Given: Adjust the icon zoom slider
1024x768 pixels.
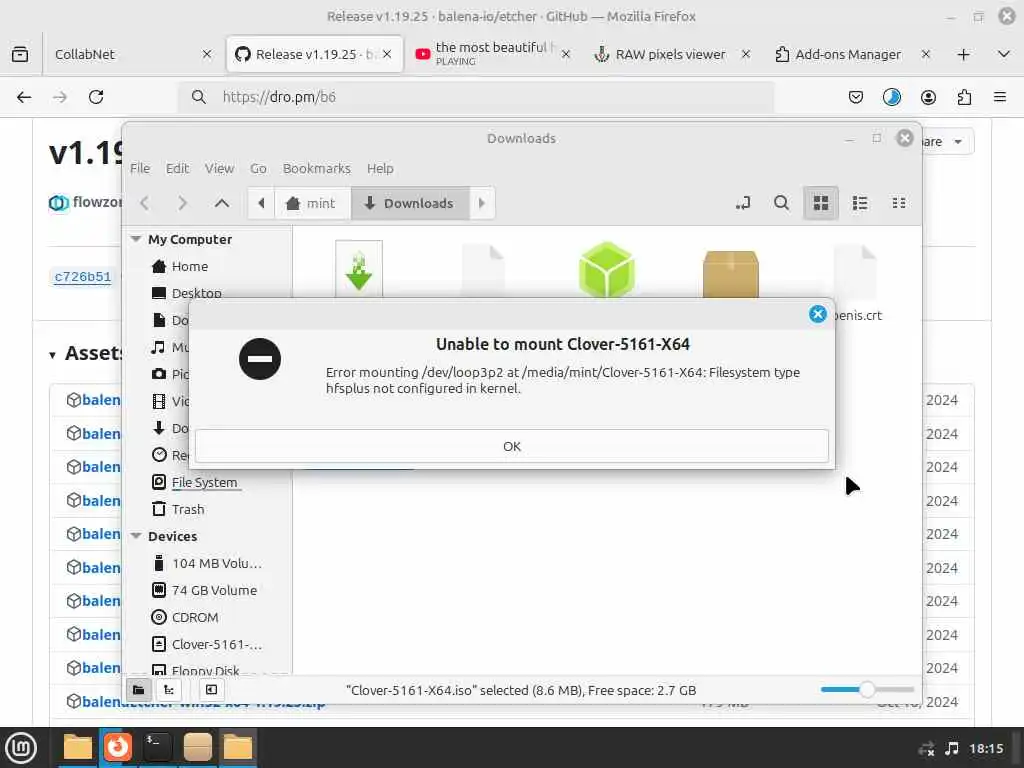Looking at the screenshot, I should 867,690.
